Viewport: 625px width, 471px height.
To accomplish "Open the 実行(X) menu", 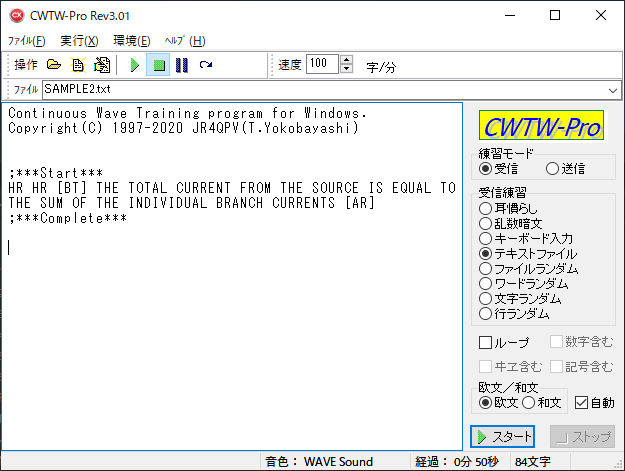I will click(79, 41).
